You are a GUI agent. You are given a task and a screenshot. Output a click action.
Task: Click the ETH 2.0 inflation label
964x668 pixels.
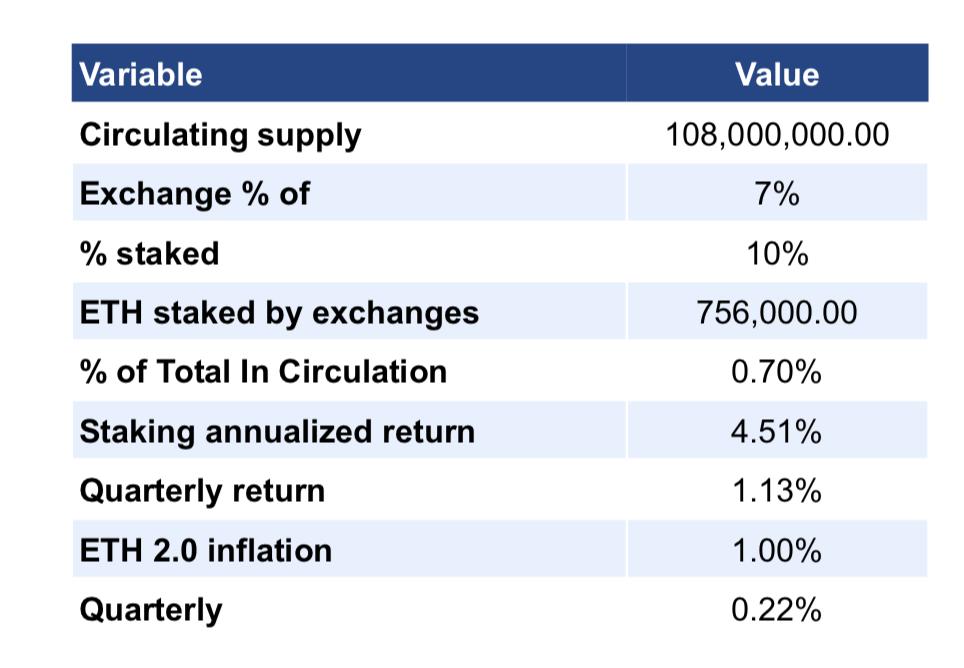[206, 550]
